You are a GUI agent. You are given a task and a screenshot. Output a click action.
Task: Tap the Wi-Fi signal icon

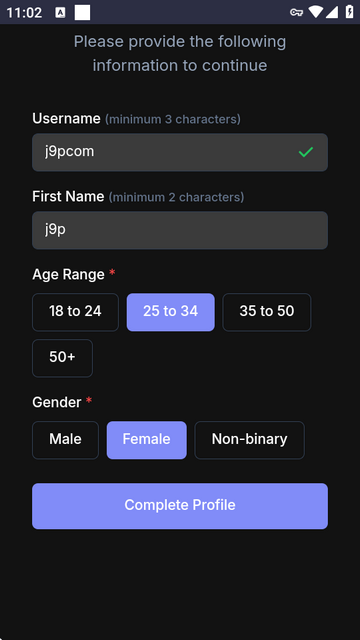tap(316, 12)
